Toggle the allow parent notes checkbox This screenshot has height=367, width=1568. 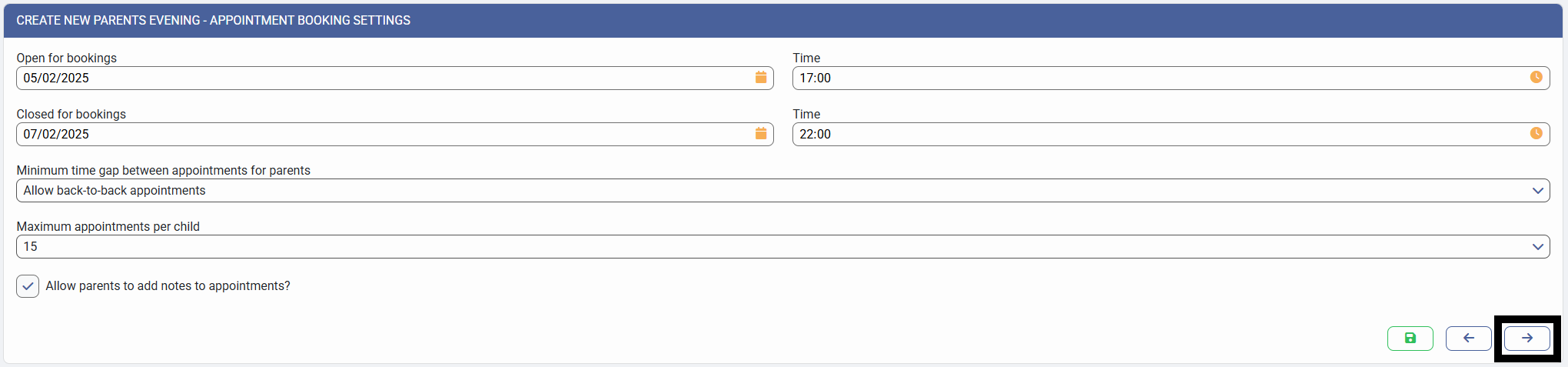click(x=28, y=286)
